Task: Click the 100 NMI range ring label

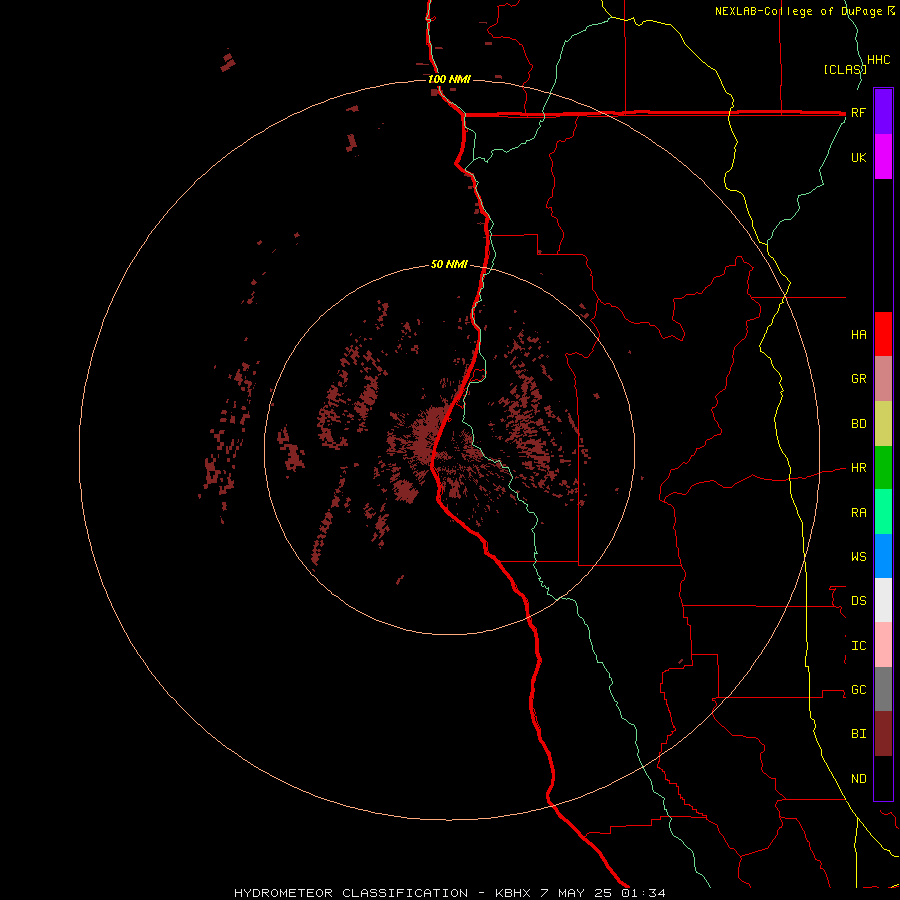Action: point(449,79)
